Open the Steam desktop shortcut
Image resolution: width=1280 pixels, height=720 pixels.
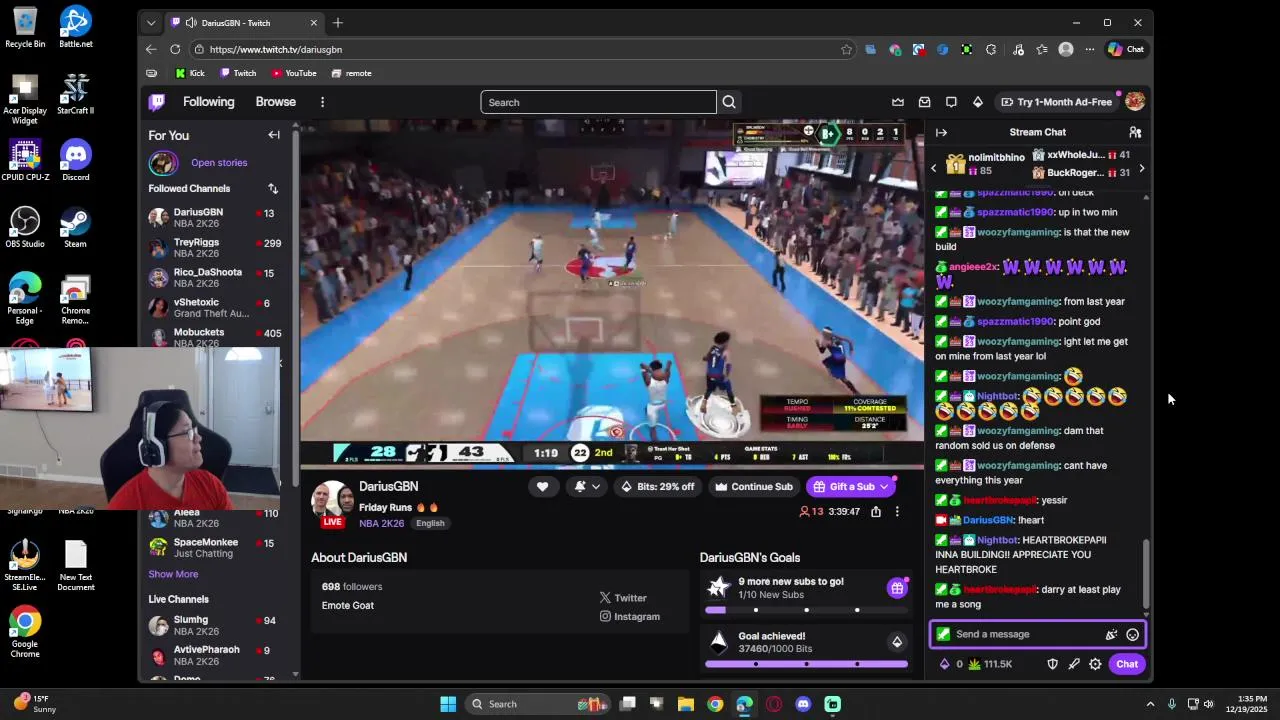coord(75,227)
